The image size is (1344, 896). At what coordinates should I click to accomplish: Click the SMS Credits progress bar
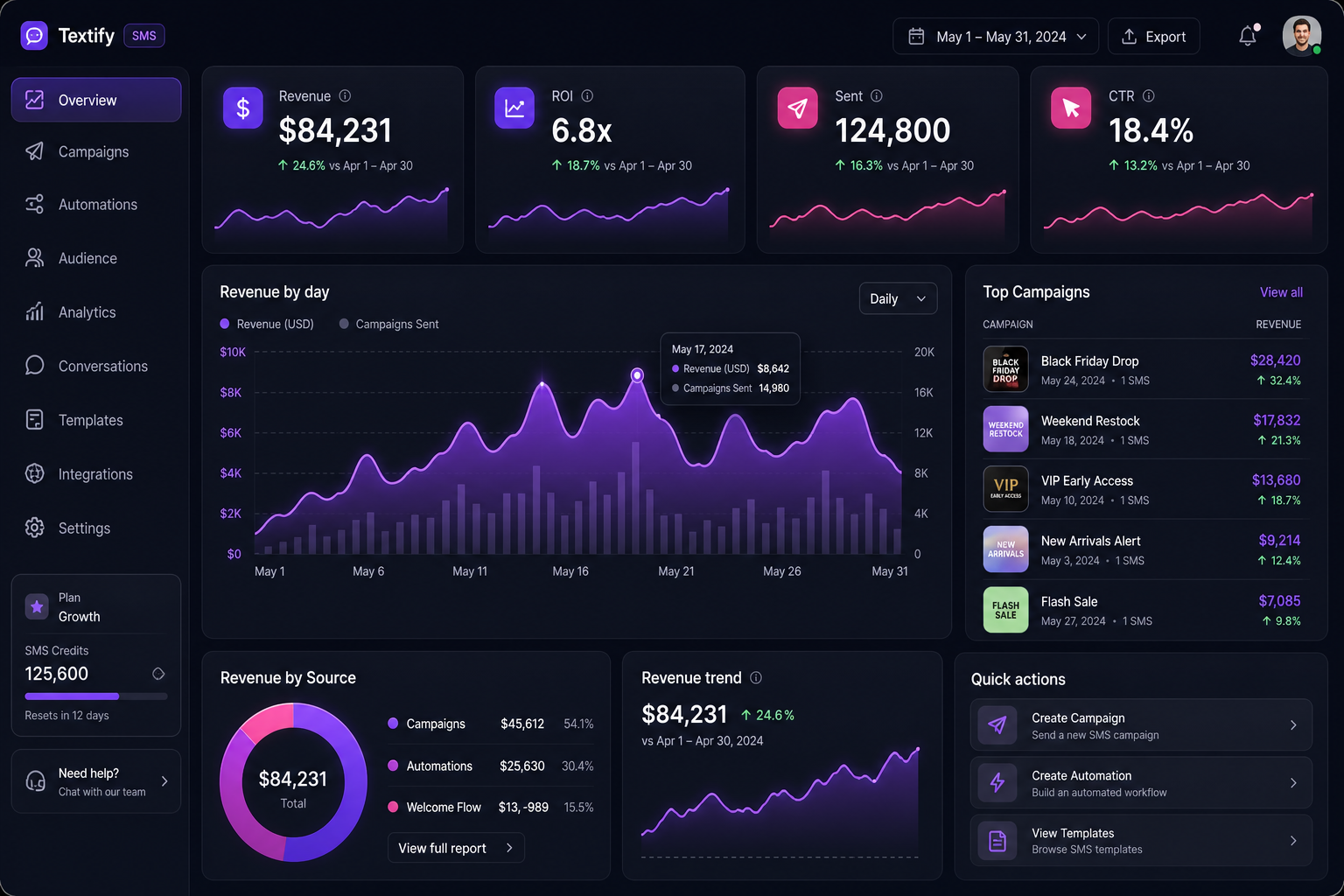click(96, 696)
